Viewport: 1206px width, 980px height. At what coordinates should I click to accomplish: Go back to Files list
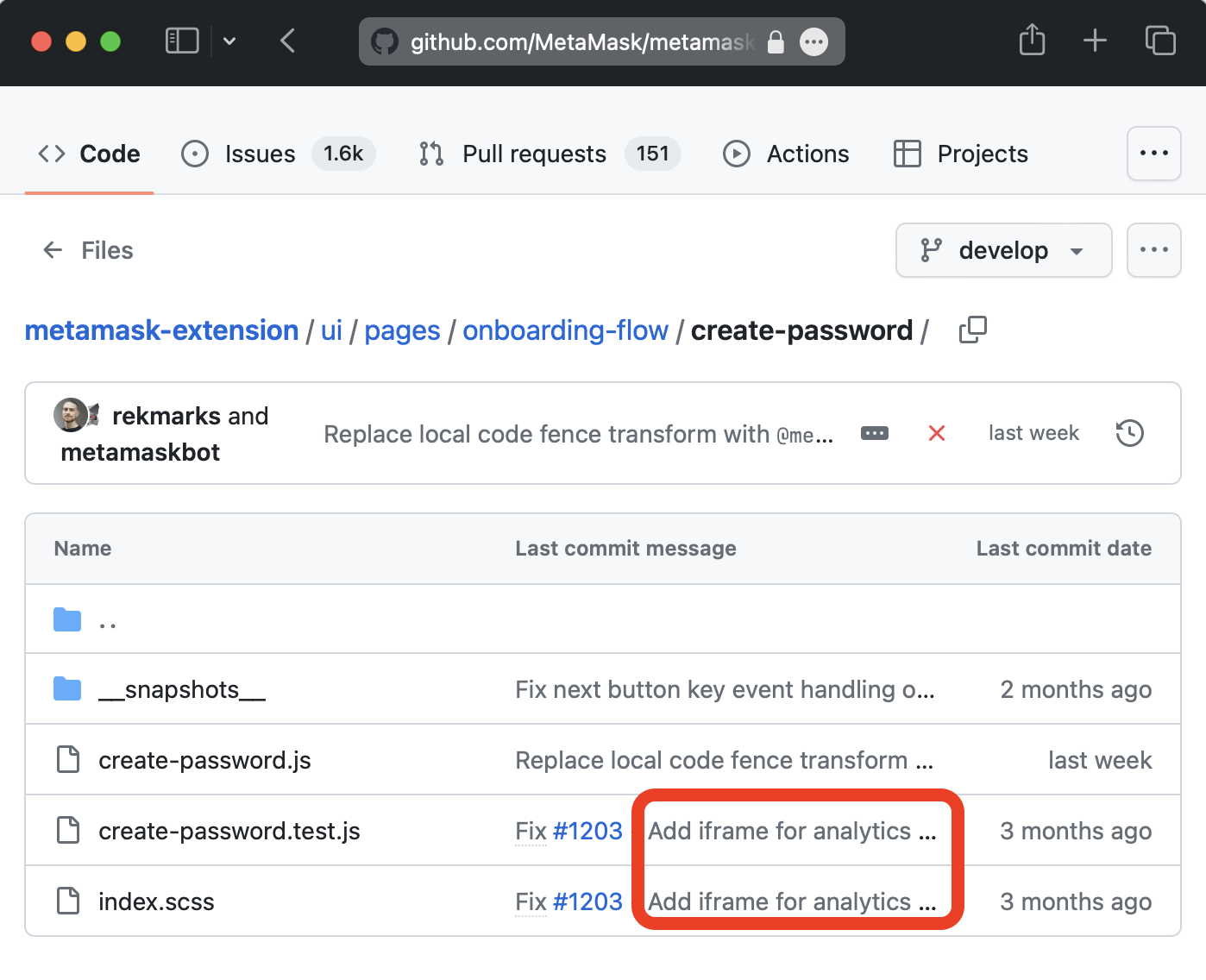[88, 250]
